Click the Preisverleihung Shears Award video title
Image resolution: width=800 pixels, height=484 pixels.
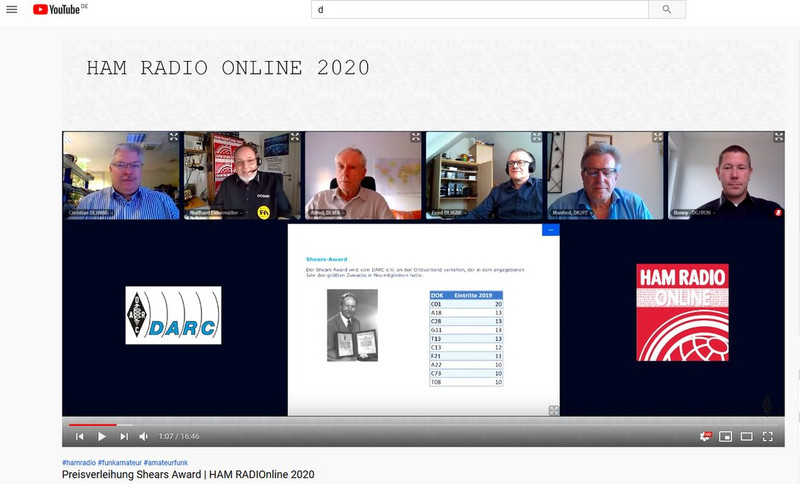pos(188,474)
